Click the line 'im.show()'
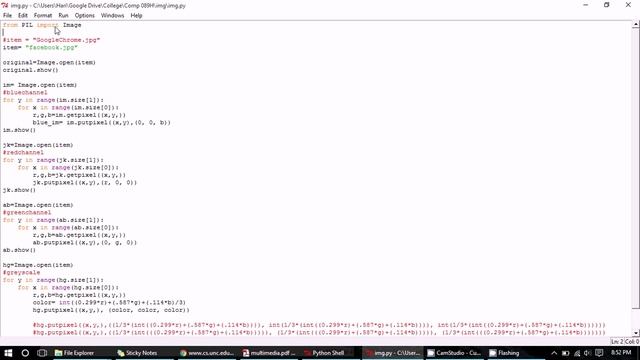This screenshot has height=360, width=640. coord(19,130)
